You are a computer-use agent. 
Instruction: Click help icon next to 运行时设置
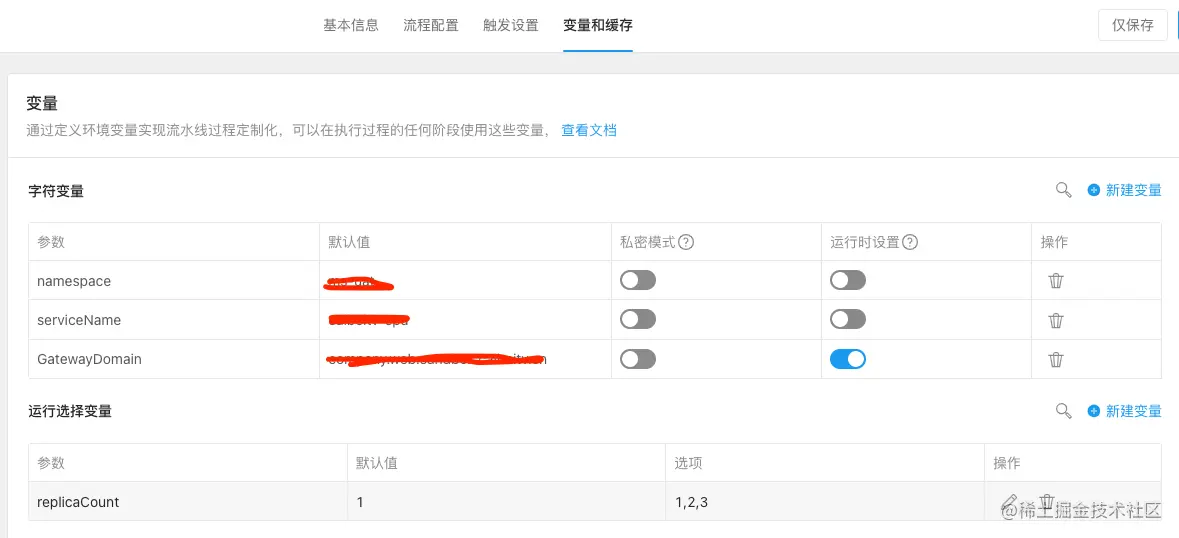point(910,243)
